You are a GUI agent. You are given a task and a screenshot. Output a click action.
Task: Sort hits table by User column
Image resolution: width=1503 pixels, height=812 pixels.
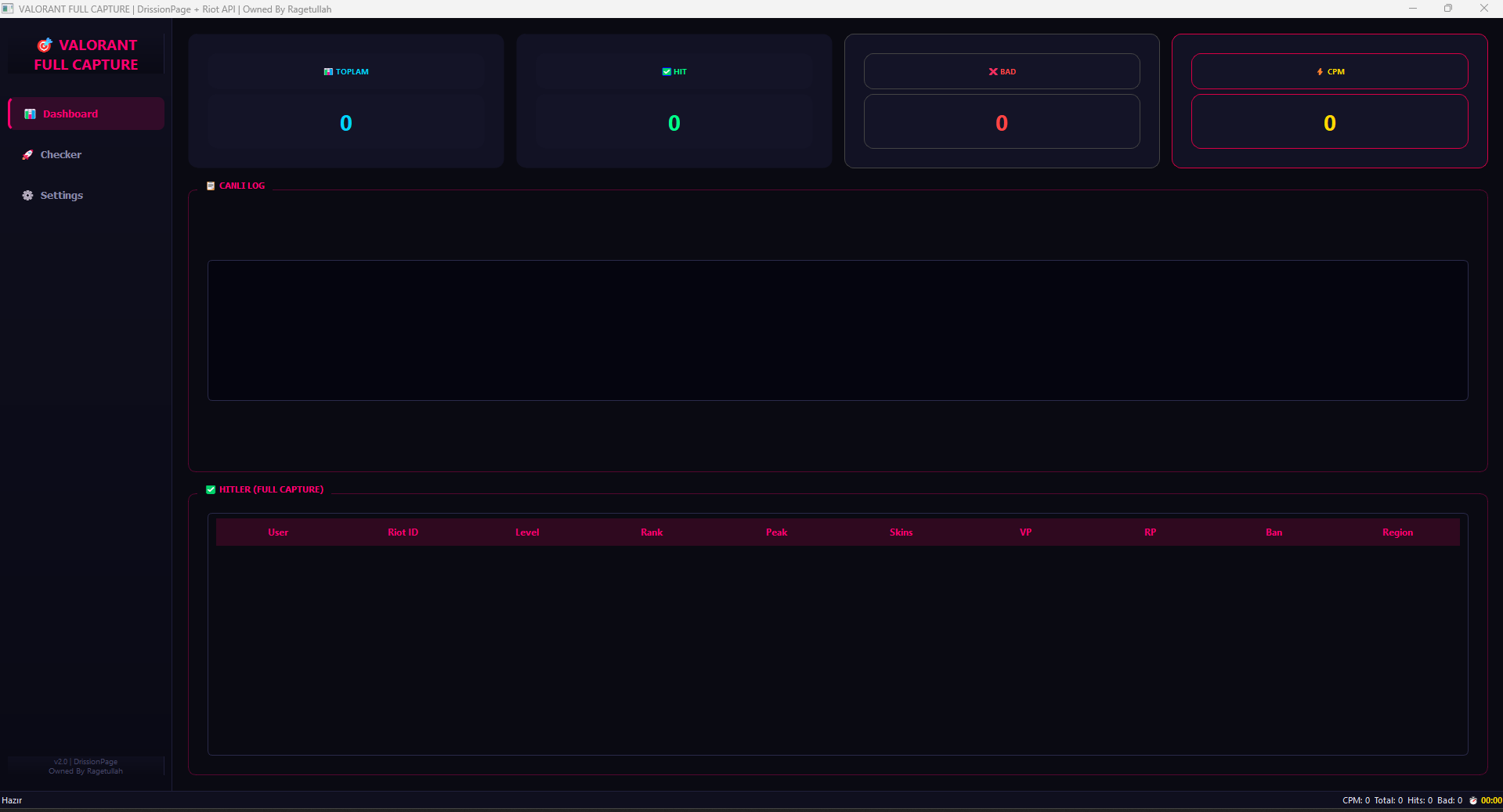[x=278, y=532]
